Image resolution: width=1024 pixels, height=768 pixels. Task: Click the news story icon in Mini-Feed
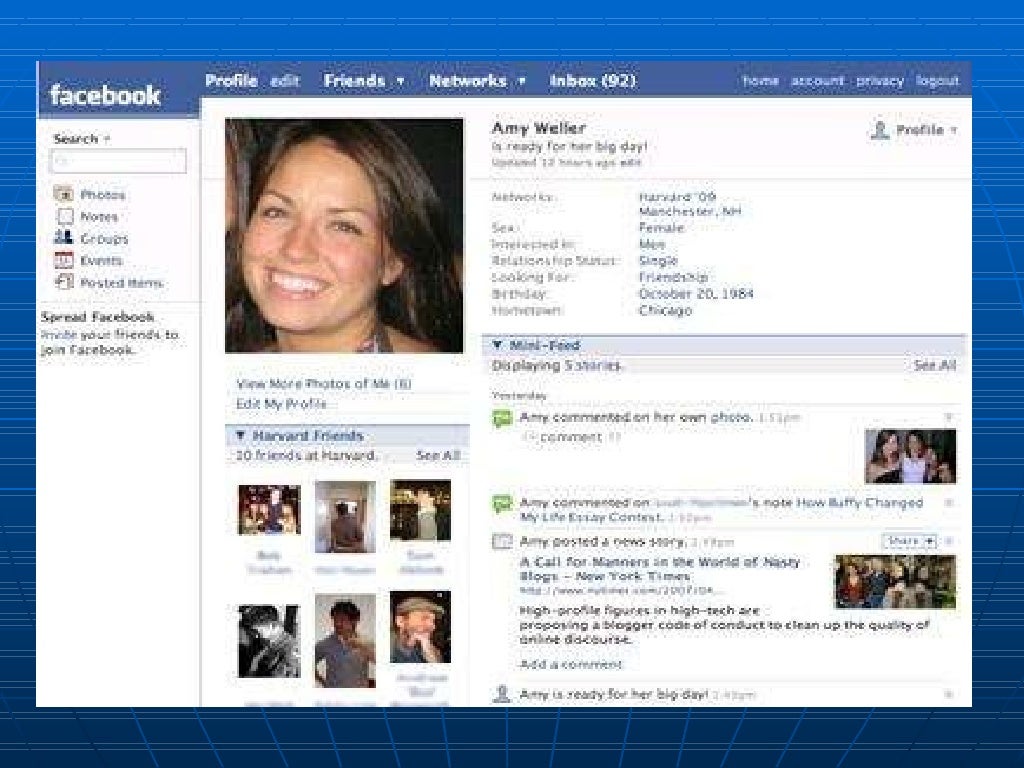click(502, 542)
